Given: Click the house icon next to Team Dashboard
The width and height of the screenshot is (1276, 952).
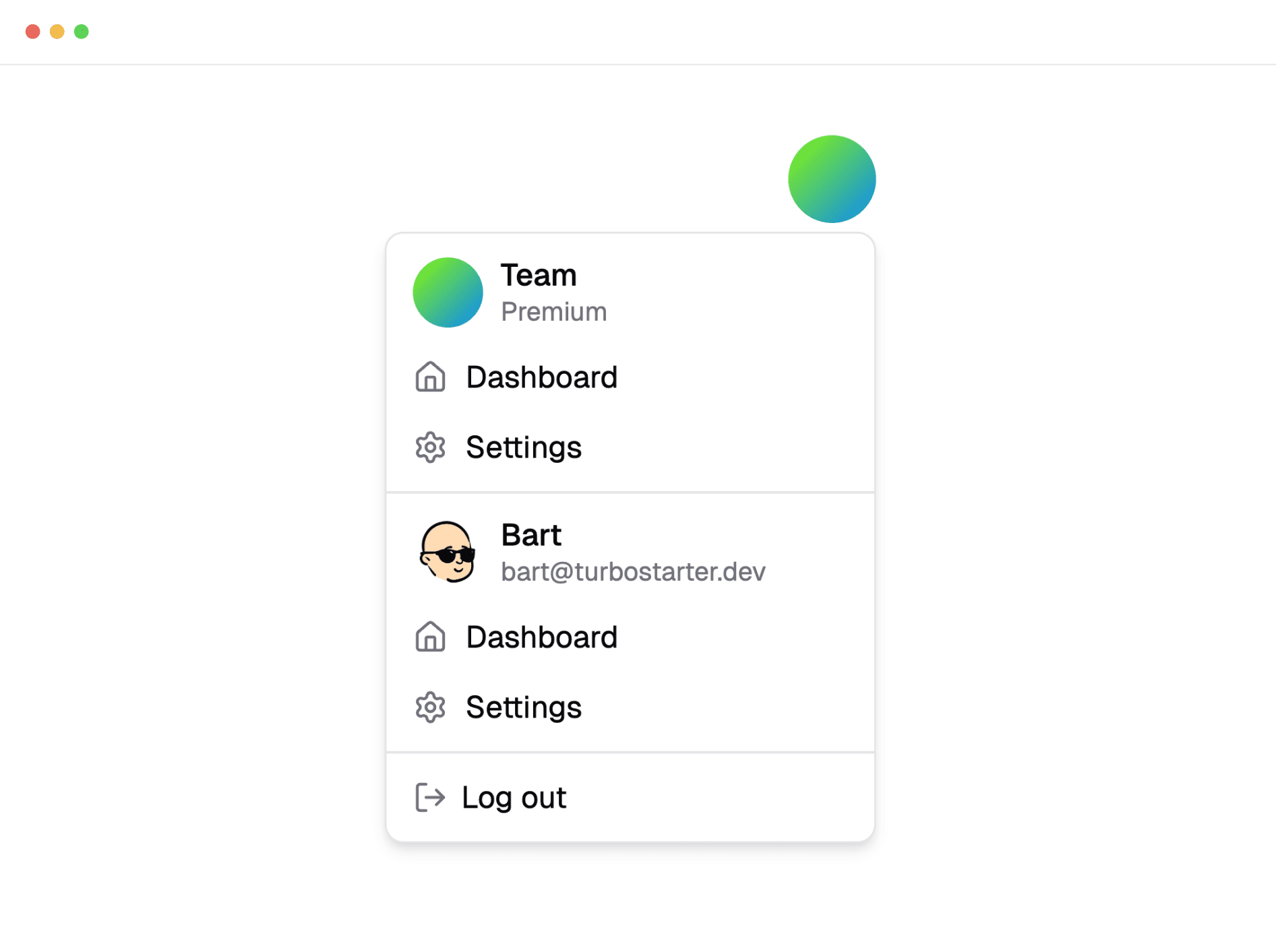Looking at the screenshot, I should click(429, 377).
